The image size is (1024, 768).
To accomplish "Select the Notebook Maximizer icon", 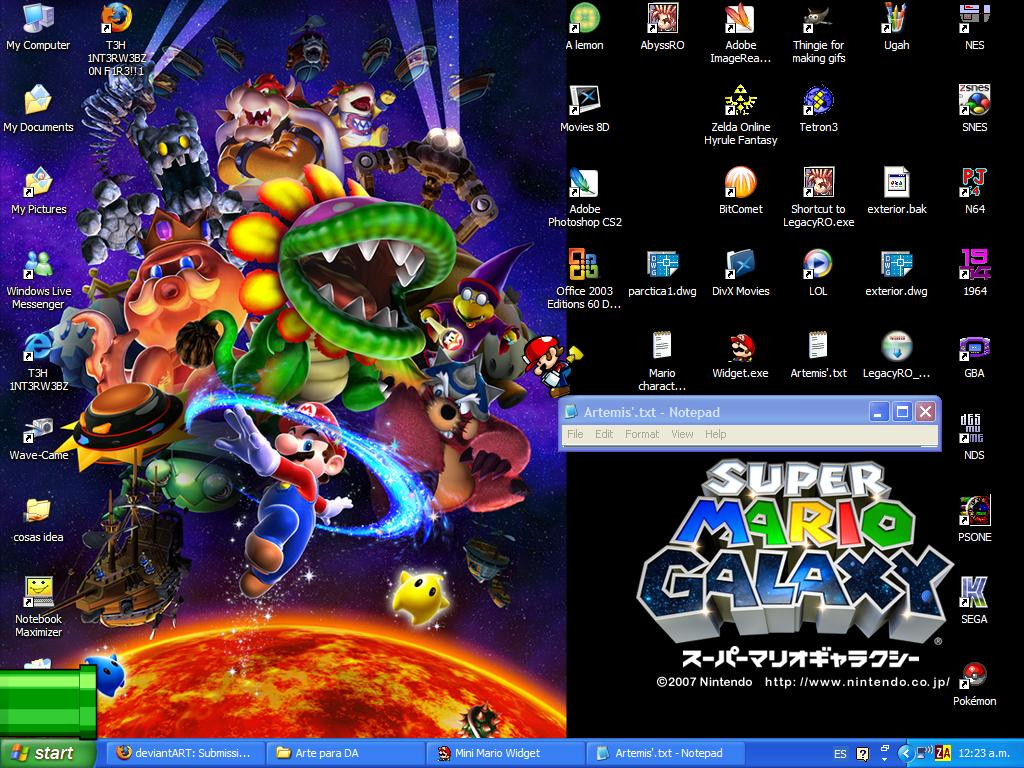I will point(38,592).
